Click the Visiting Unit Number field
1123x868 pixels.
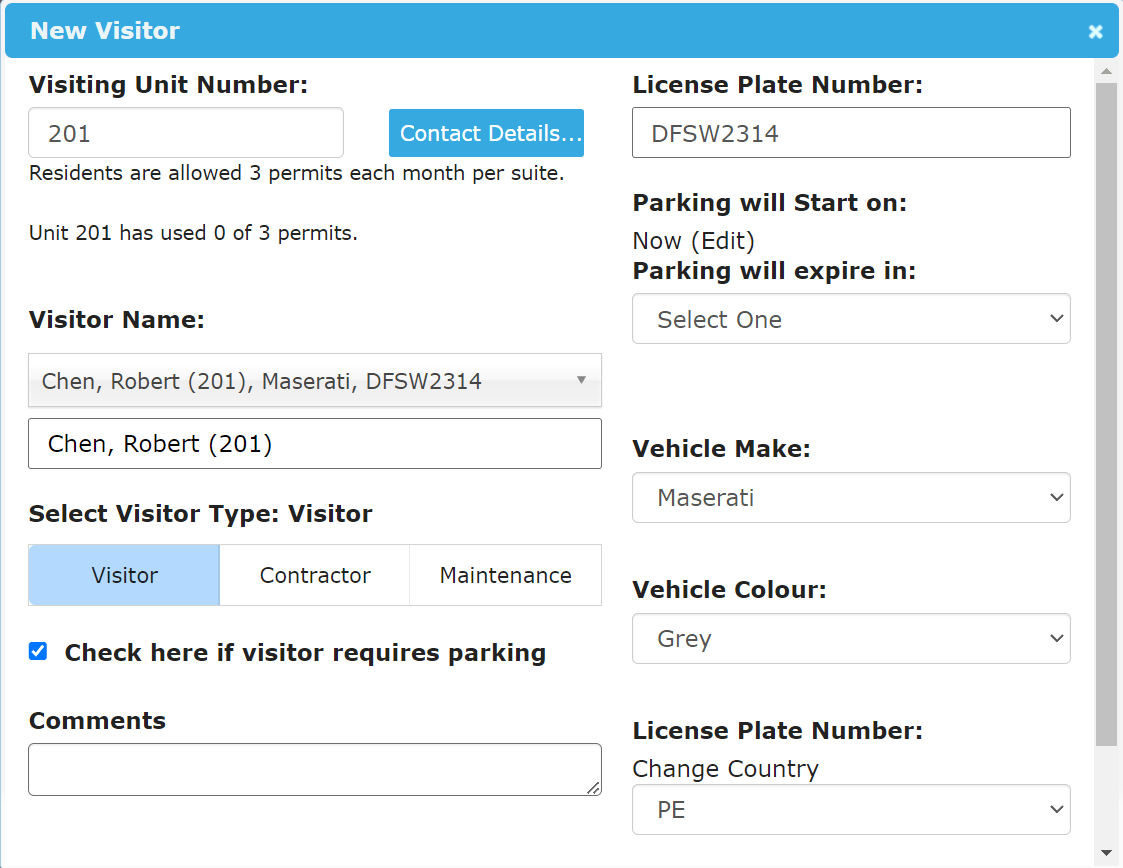(185, 132)
